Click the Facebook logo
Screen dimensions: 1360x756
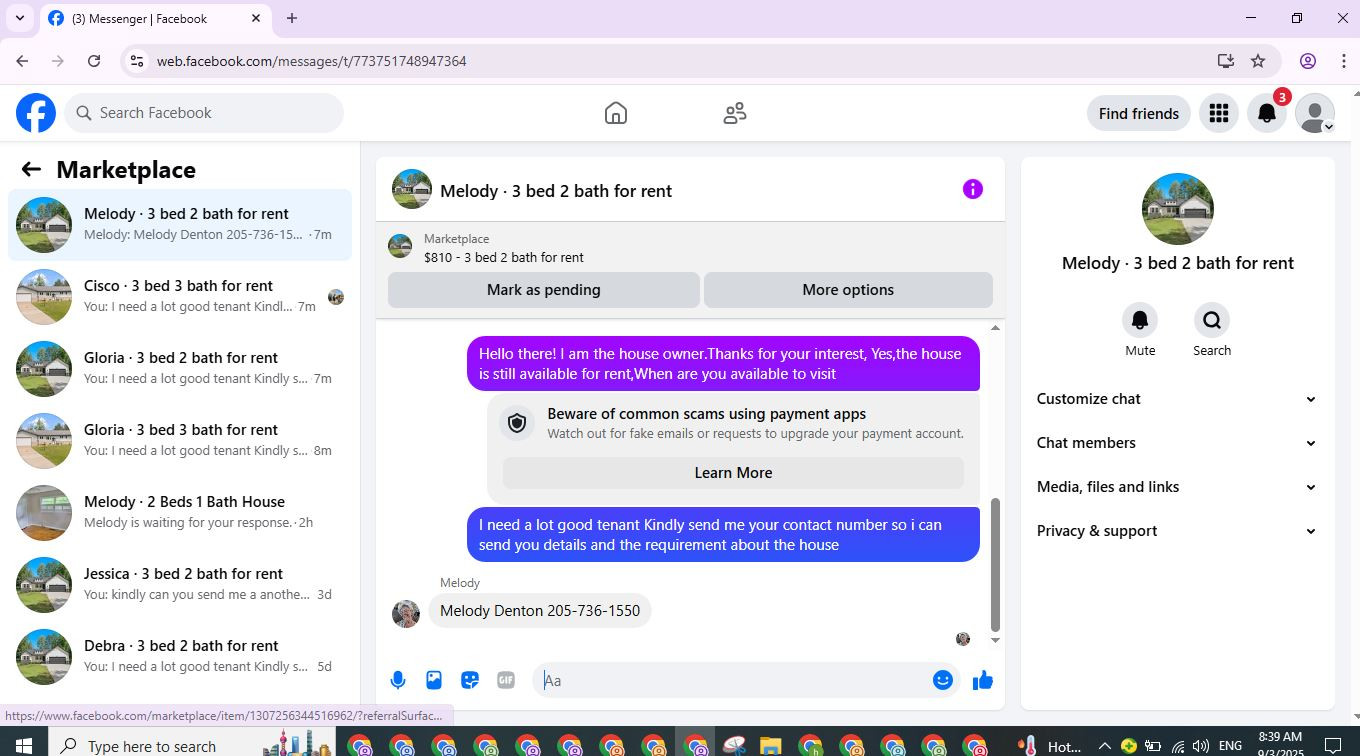36,113
